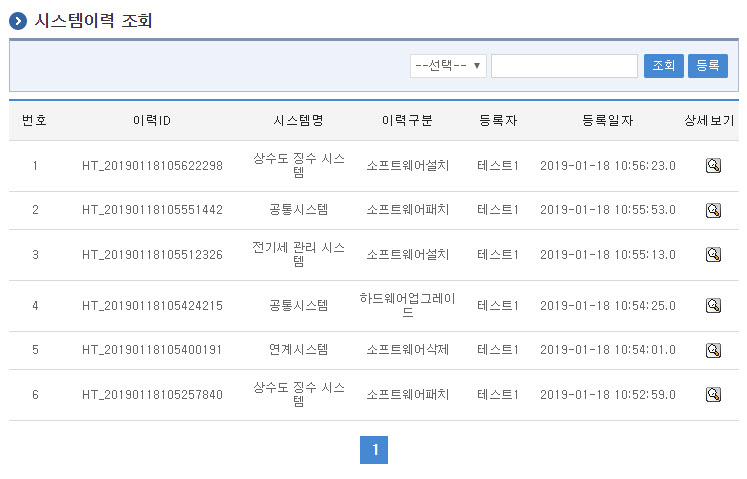Click the 이력ID column header

(152, 120)
